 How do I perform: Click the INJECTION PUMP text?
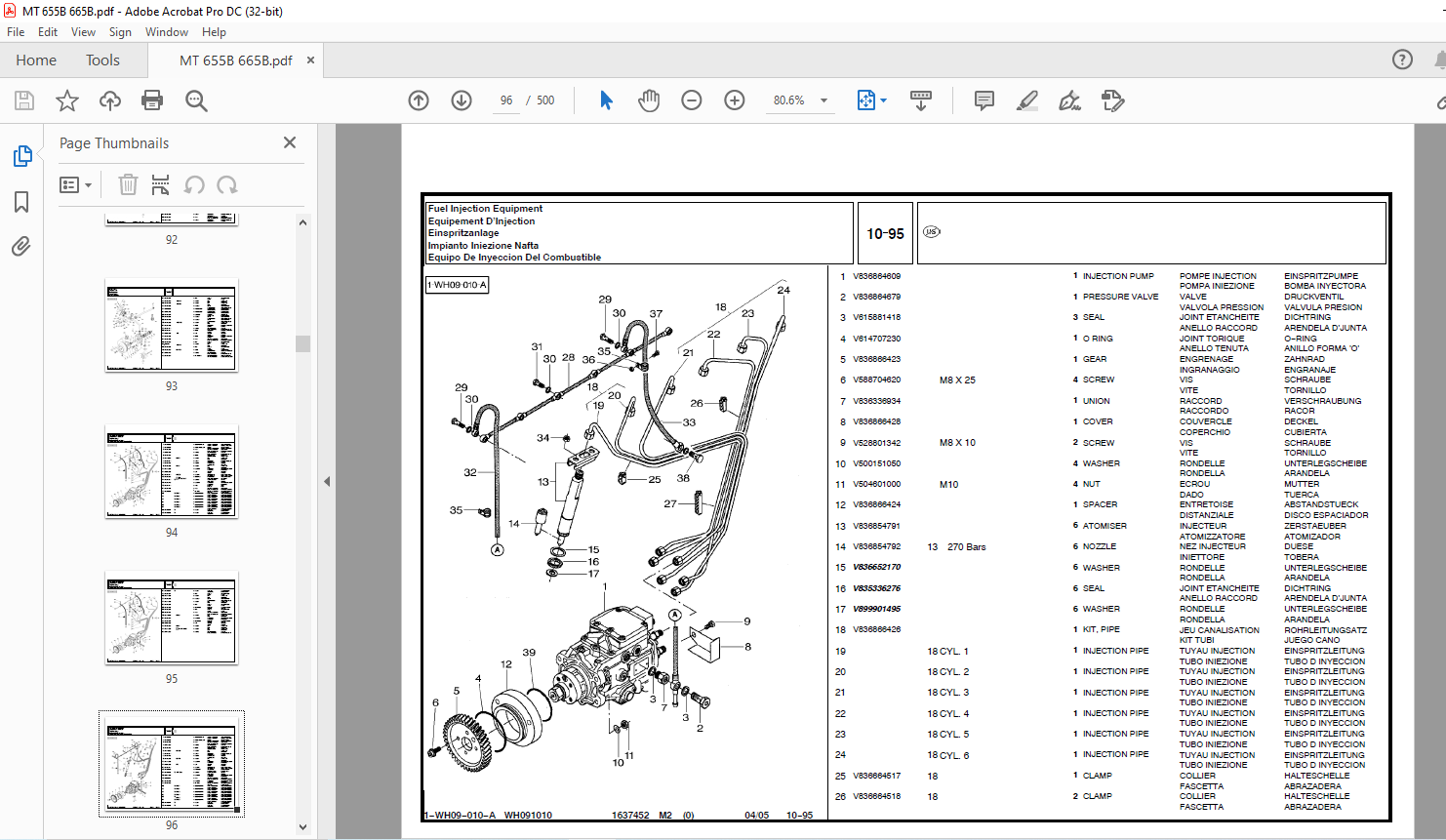click(x=1118, y=276)
